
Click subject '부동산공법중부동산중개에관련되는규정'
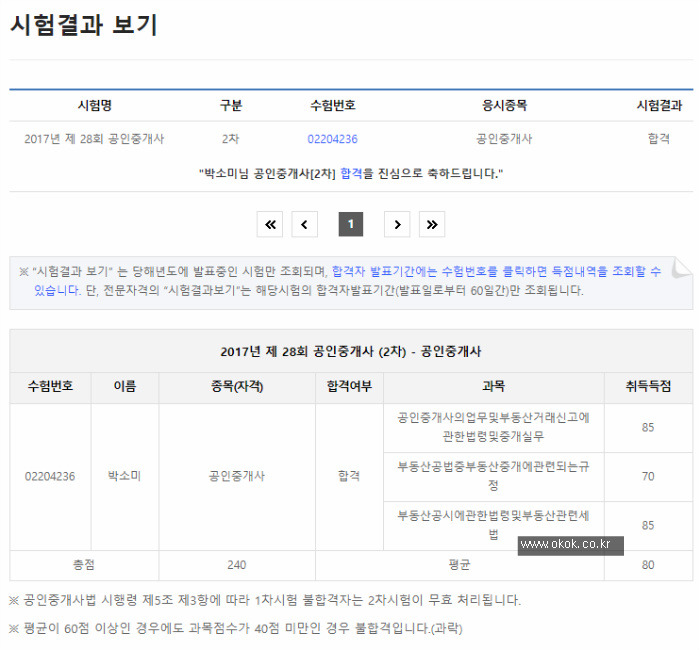493,476
